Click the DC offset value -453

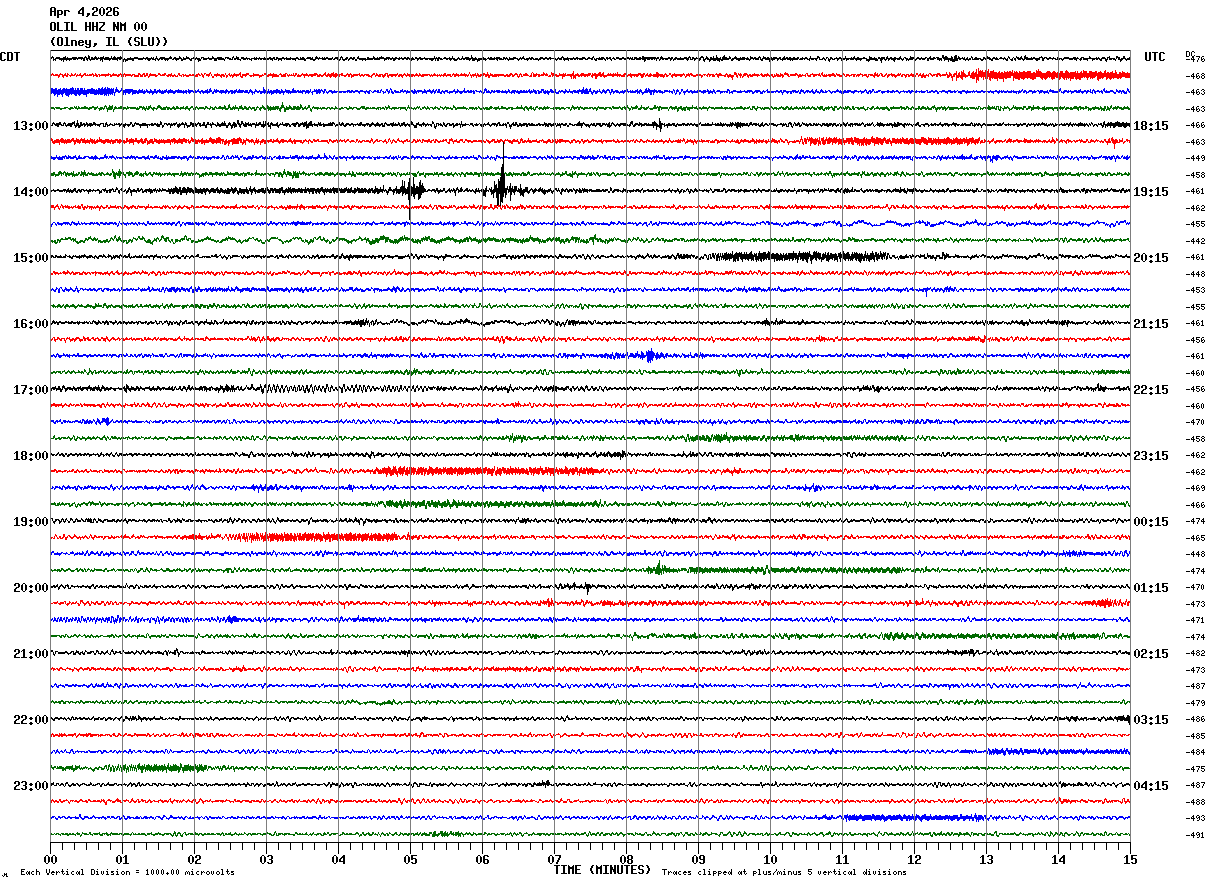pos(1195,290)
